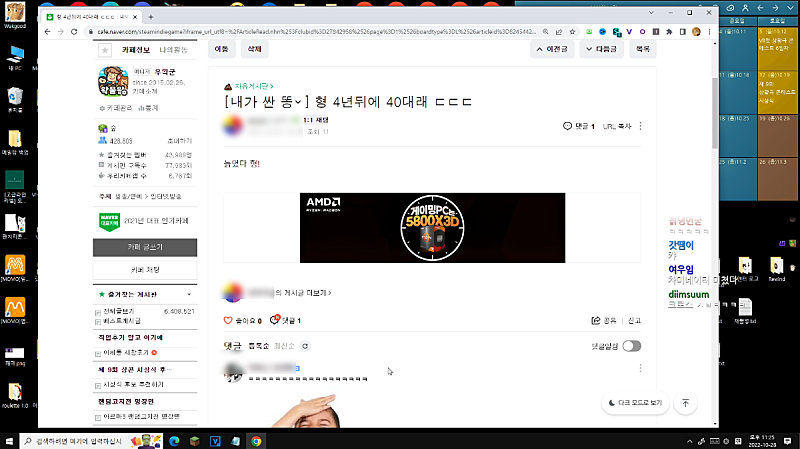Click the left arrow in the calendar window
800x449 pixels.
tap(760, 8)
